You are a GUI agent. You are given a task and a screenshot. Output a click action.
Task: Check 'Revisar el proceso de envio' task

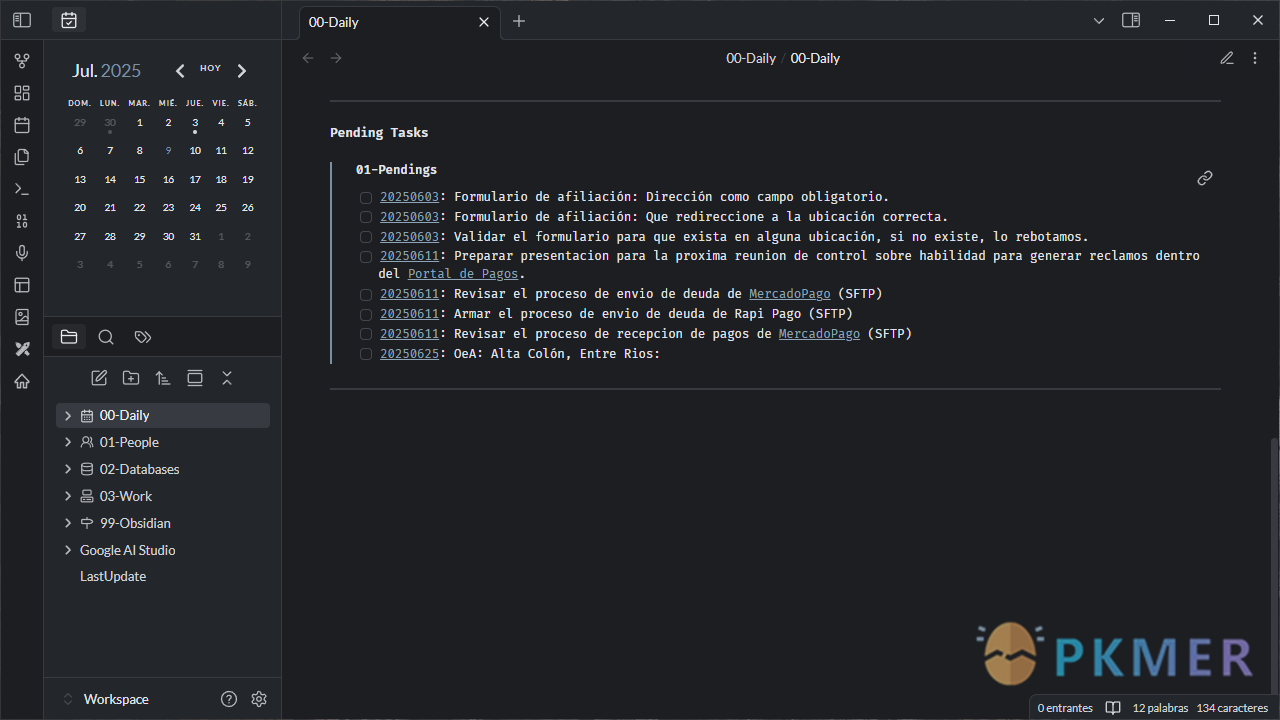tap(366, 295)
